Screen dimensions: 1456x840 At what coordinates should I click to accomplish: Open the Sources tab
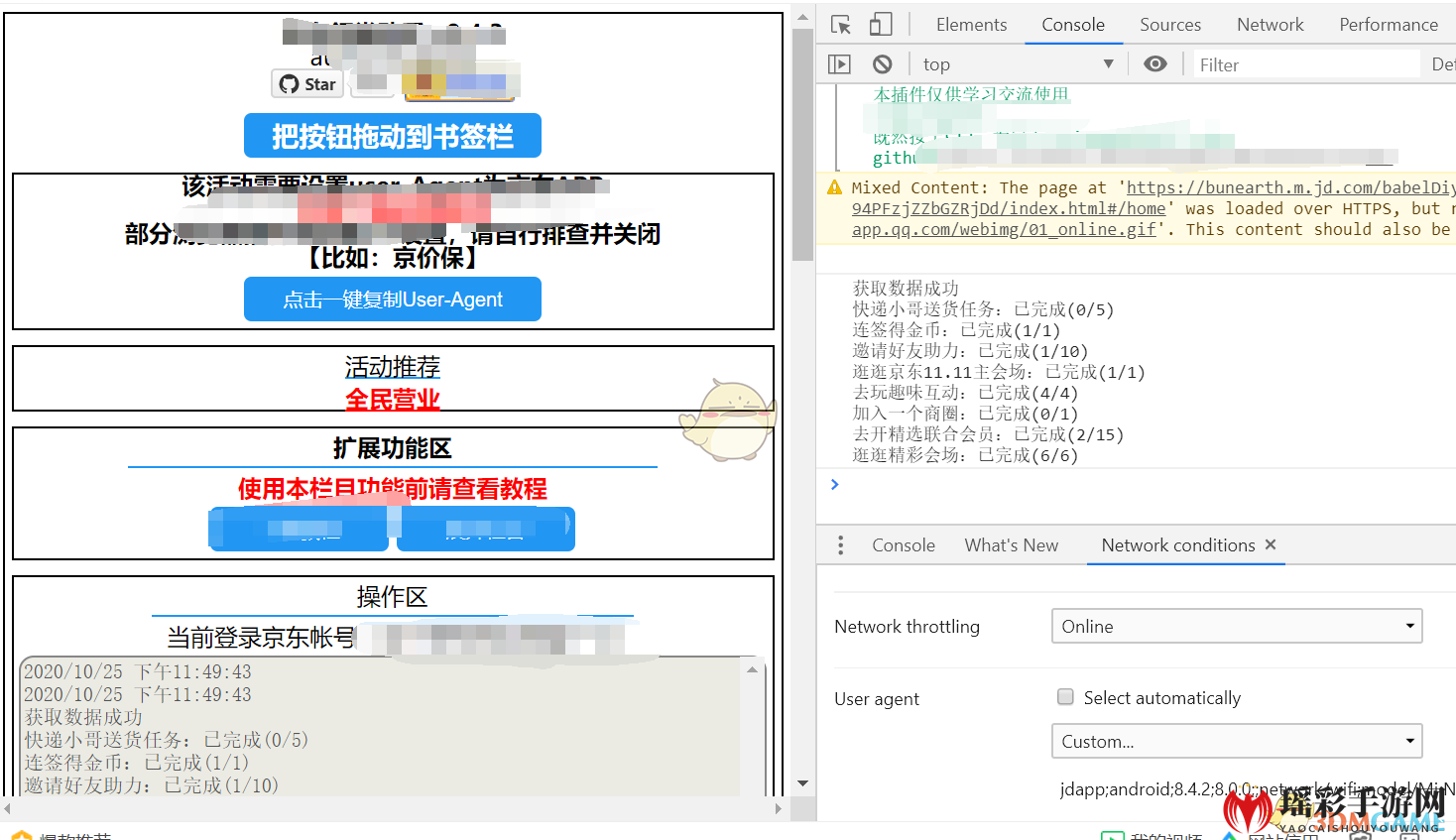1170,25
